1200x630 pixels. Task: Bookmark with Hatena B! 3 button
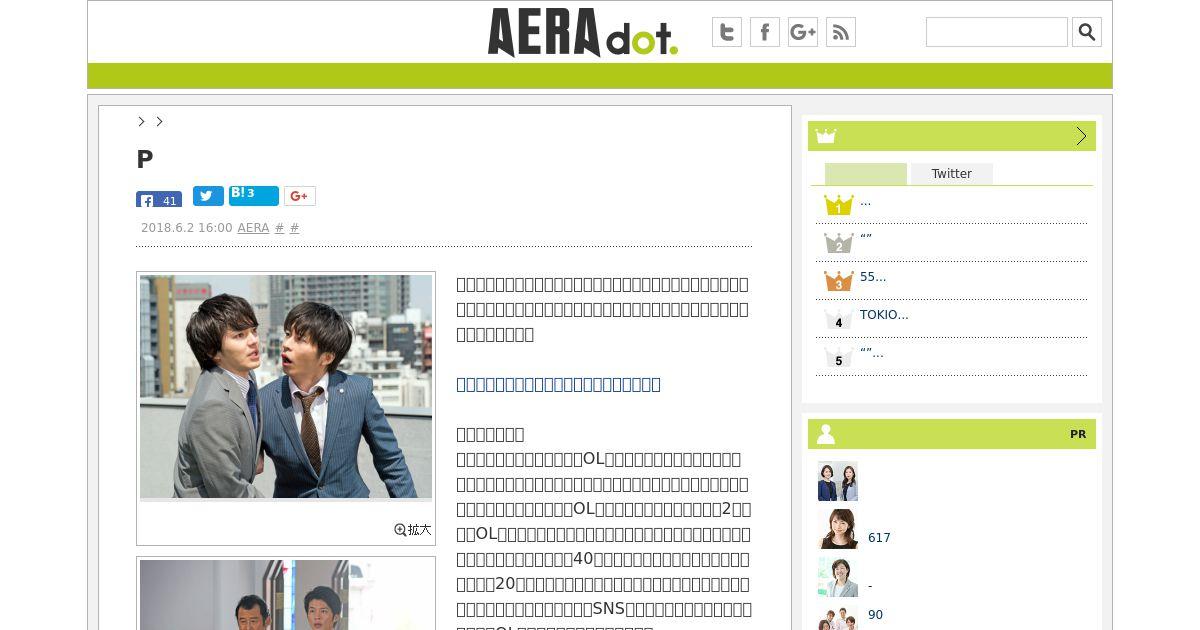click(x=254, y=196)
